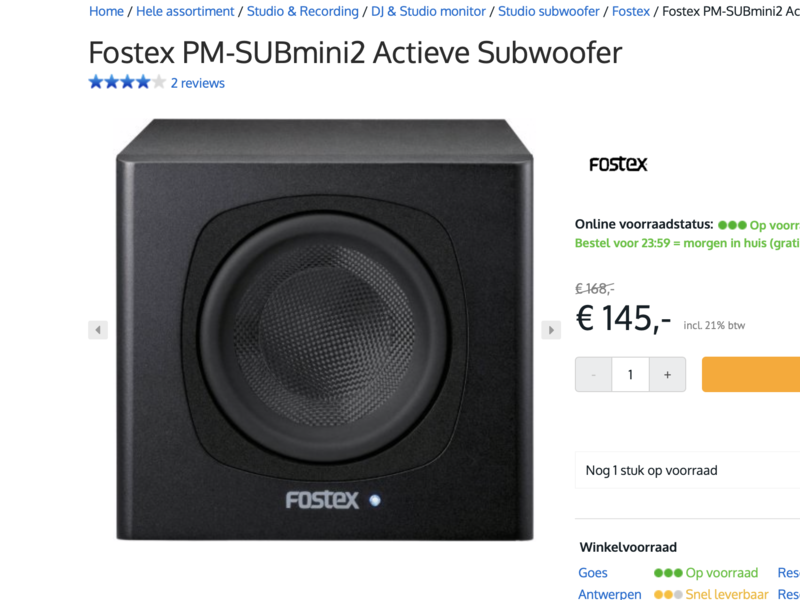Image resolution: width=800 pixels, height=600 pixels.
Task: Open the 2 reviews link
Action: [x=197, y=83]
